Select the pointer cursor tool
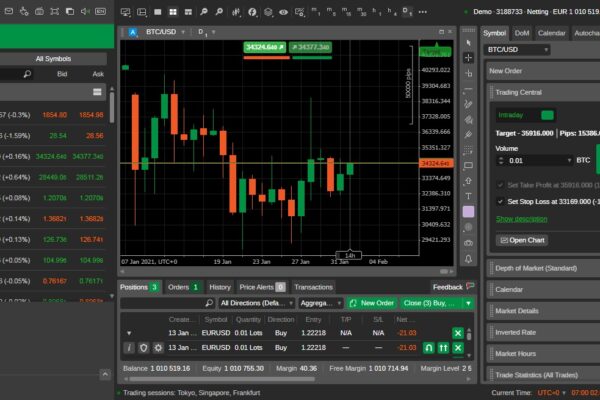The height and width of the screenshot is (400, 600). click(x=468, y=43)
